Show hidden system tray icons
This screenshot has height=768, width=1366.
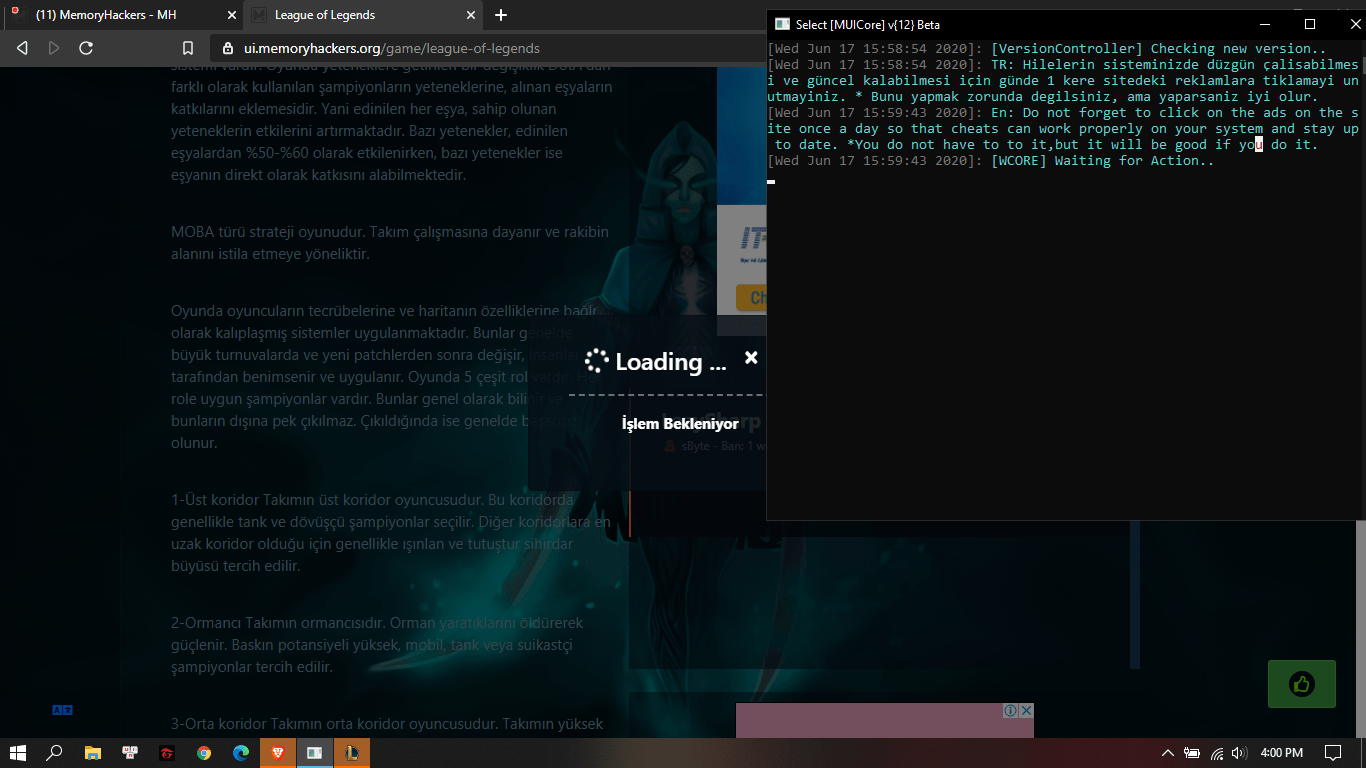[1167, 752]
